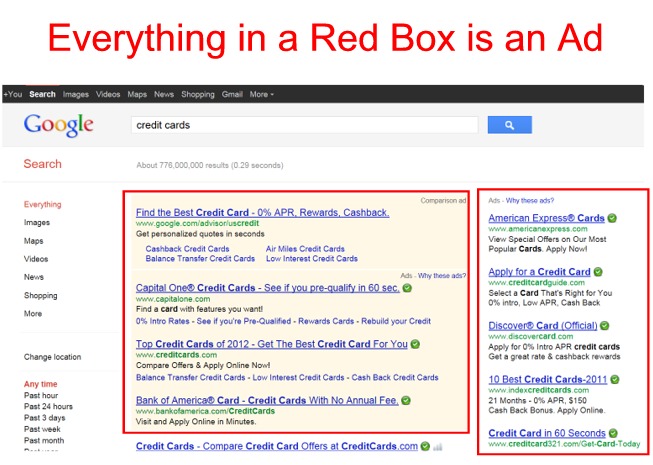653x465 pixels.
Task: Click green checkmark beside American Express Cards
Action: coord(612,218)
